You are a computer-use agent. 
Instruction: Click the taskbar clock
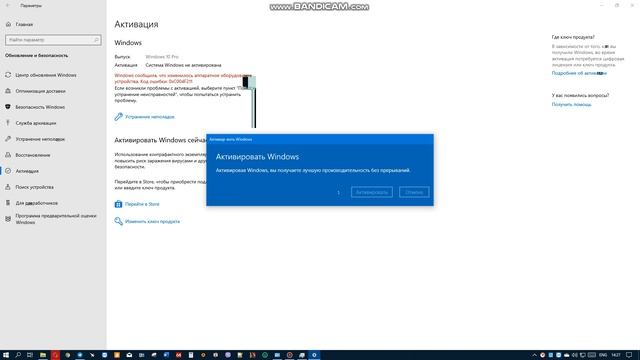pyautogui.click(x=616, y=355)
